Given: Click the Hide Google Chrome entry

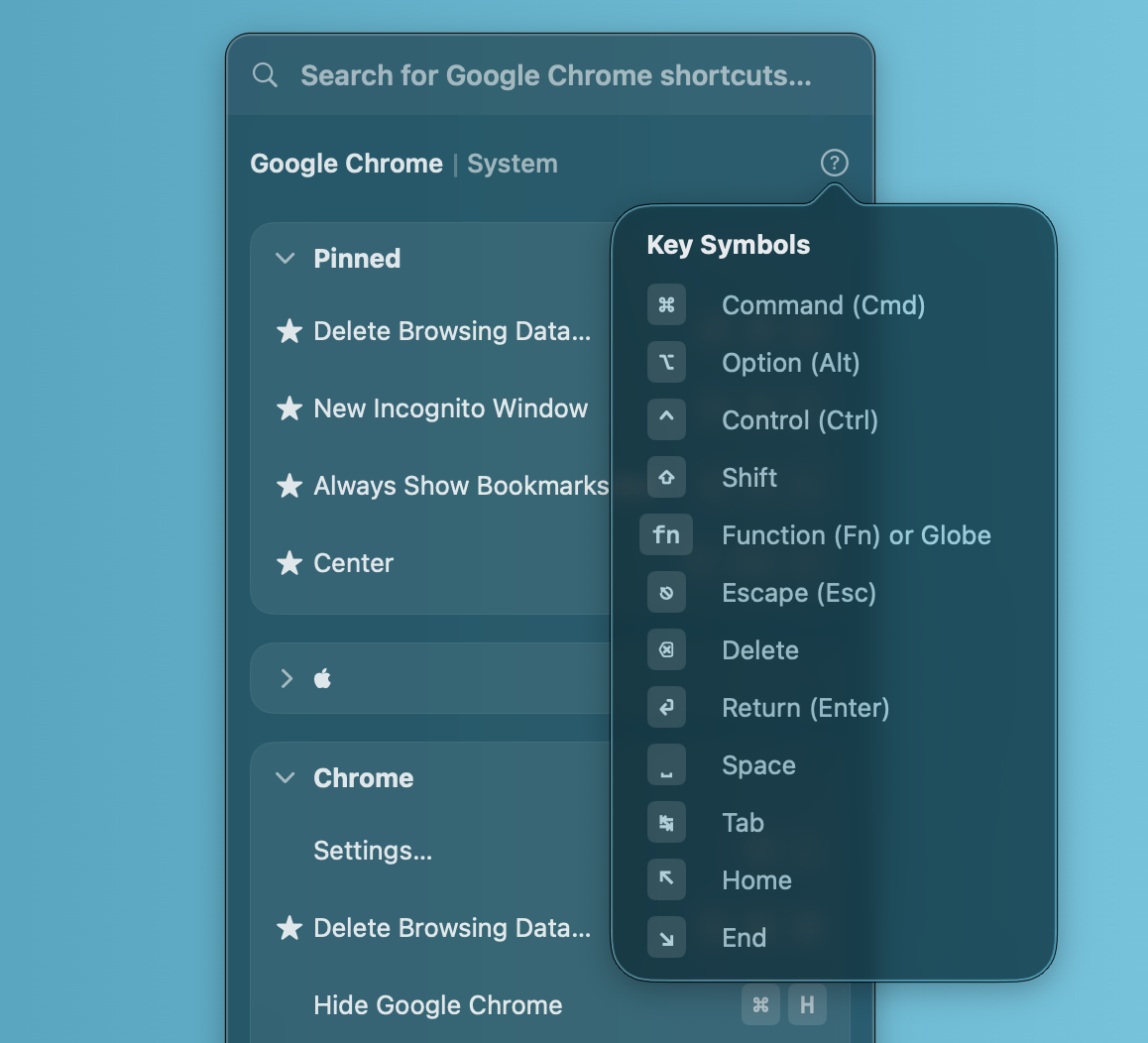Looking at the screenshot, I should tap(437, 1005).
